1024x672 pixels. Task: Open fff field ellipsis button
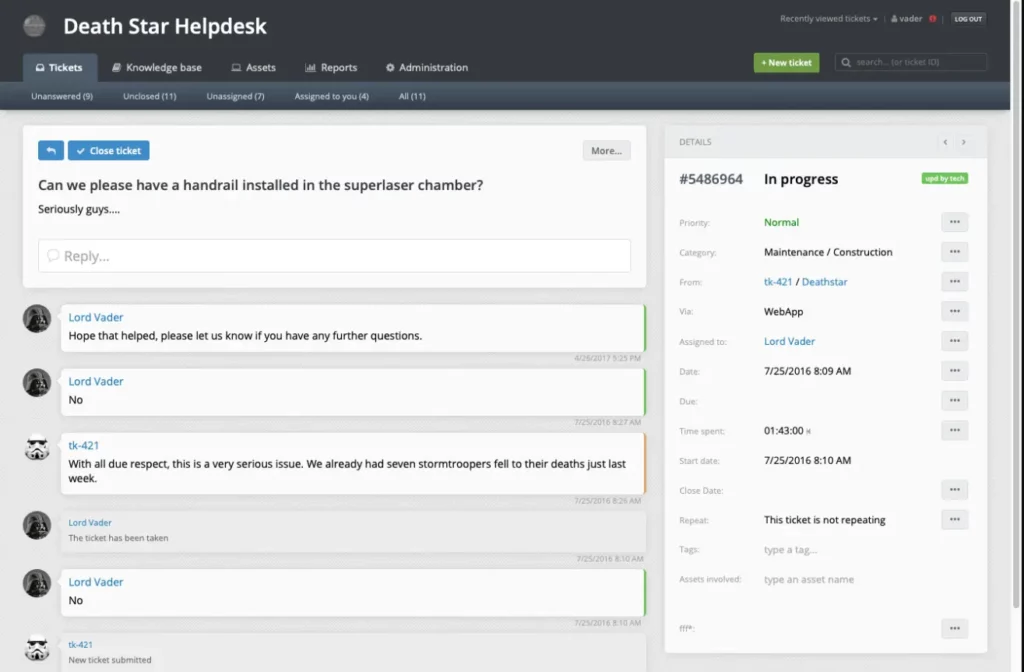[x=955, y=629]
